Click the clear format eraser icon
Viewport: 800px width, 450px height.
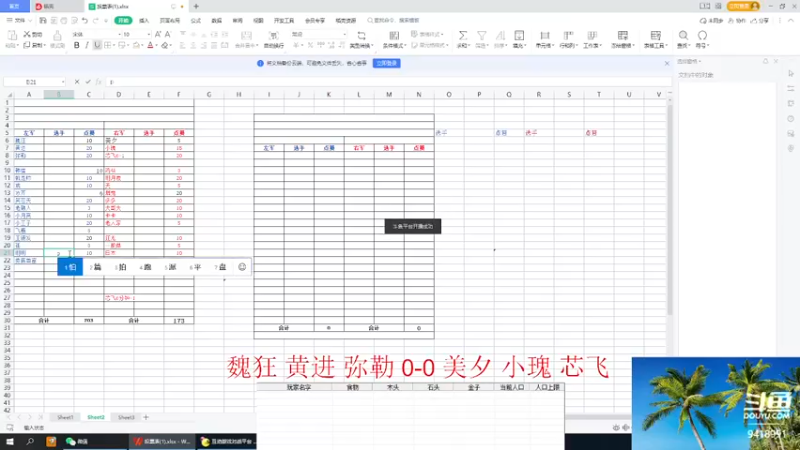click(x=165, y=45)
